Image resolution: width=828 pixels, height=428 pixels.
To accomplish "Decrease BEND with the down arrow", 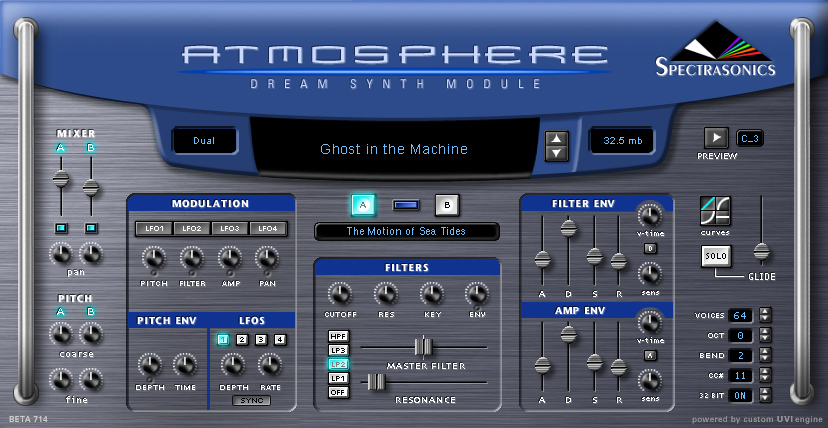I will tap(765, 359).
